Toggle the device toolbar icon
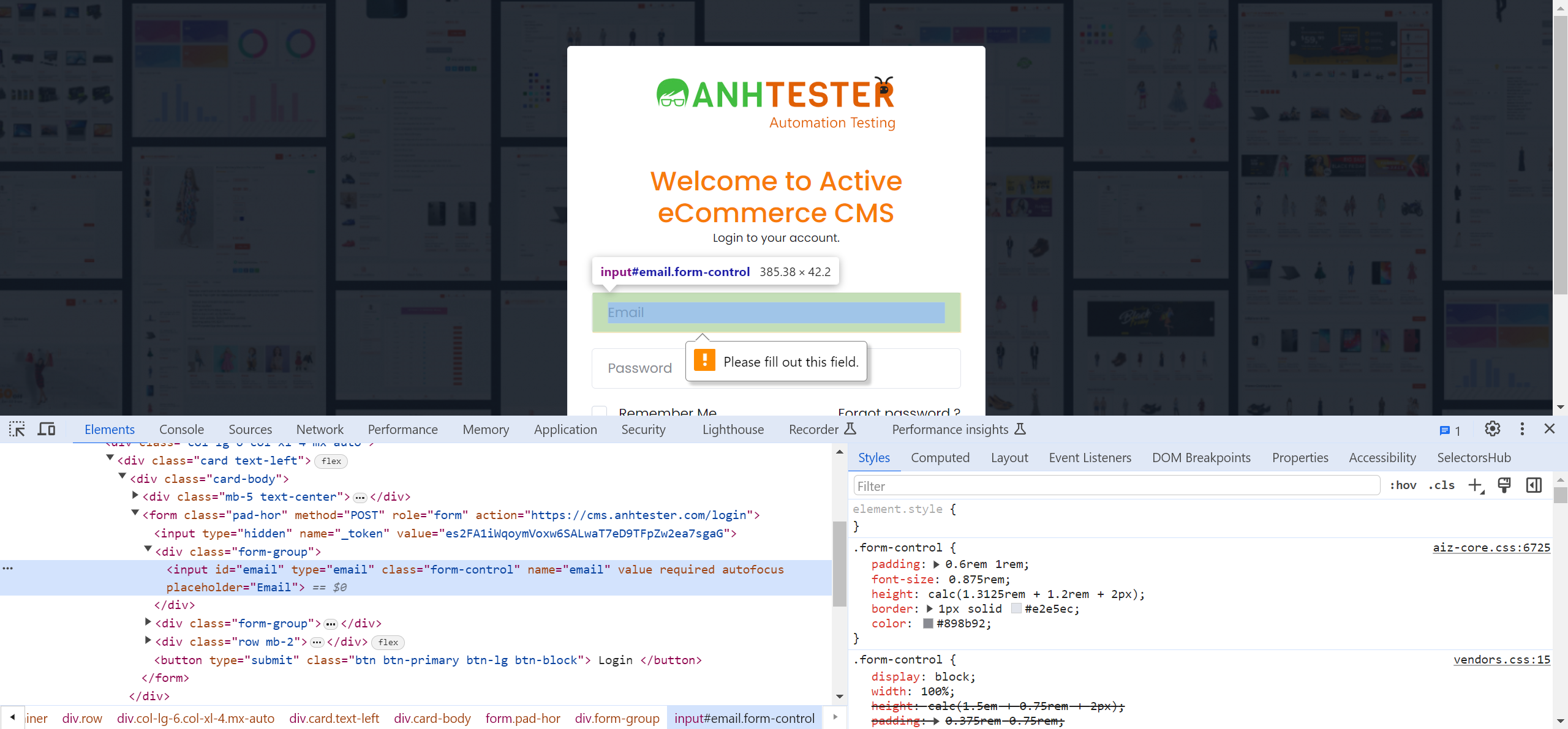1568x729 pixels. pyautogui.click(x=47, y=429)
